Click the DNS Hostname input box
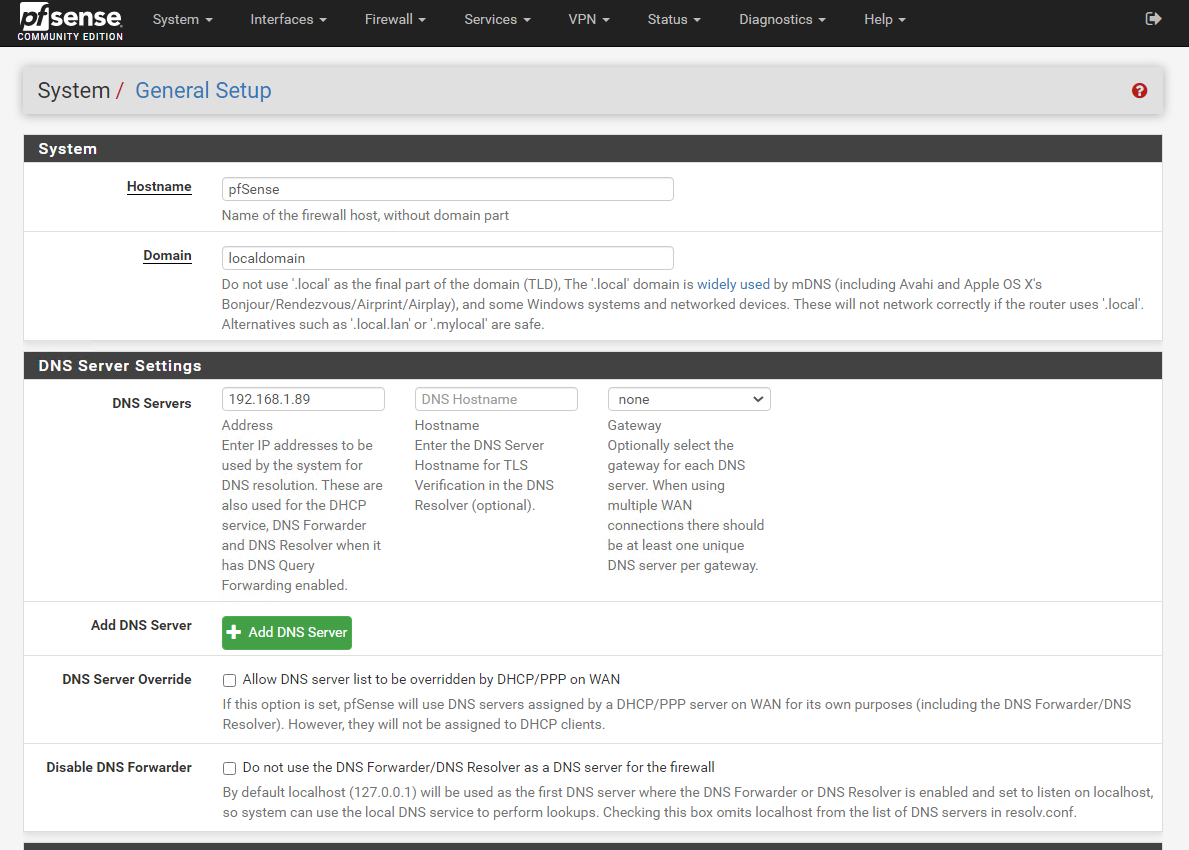 tap(496, 399)
